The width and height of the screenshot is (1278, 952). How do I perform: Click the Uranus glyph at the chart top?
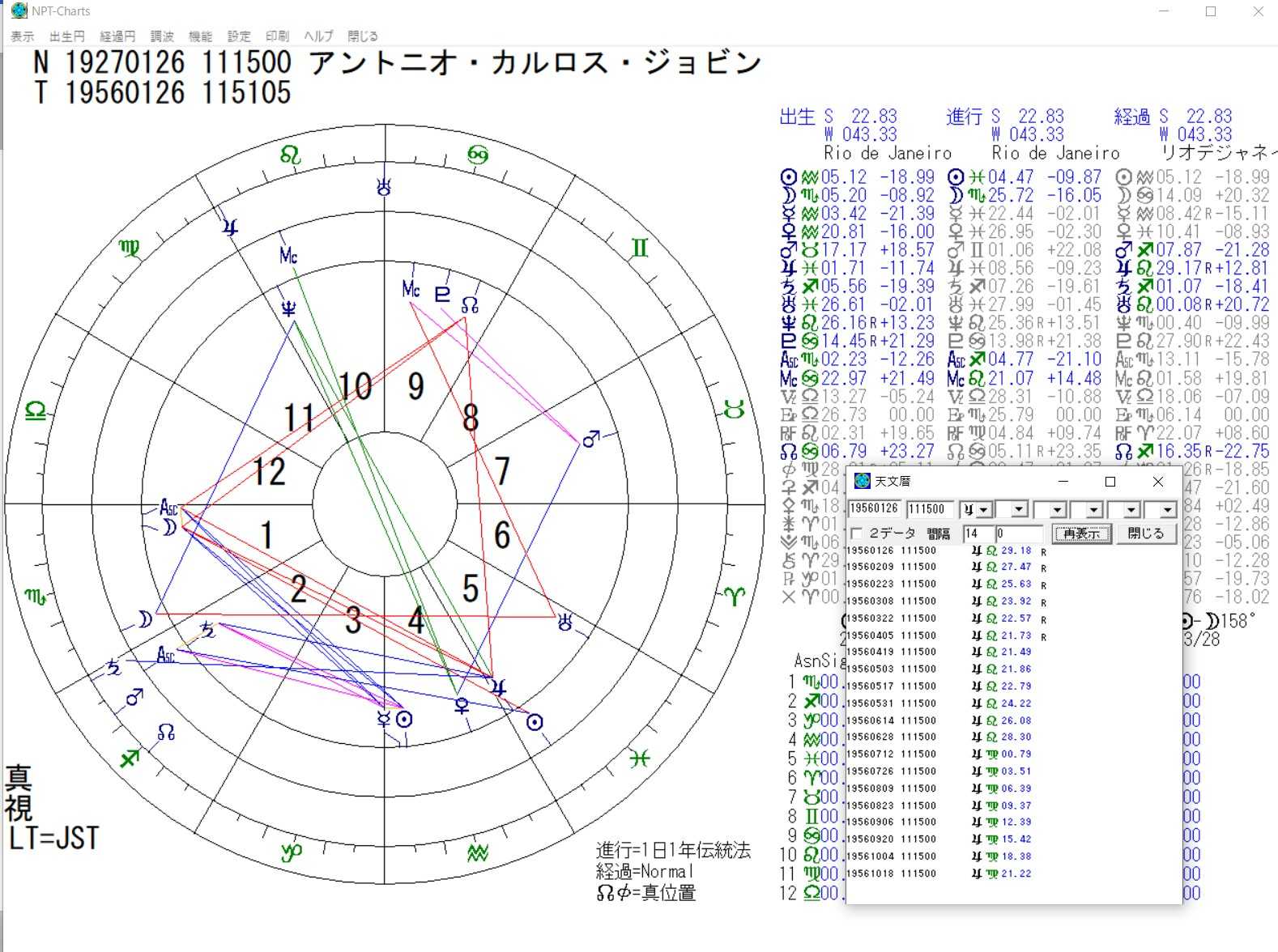click(384, 187)
